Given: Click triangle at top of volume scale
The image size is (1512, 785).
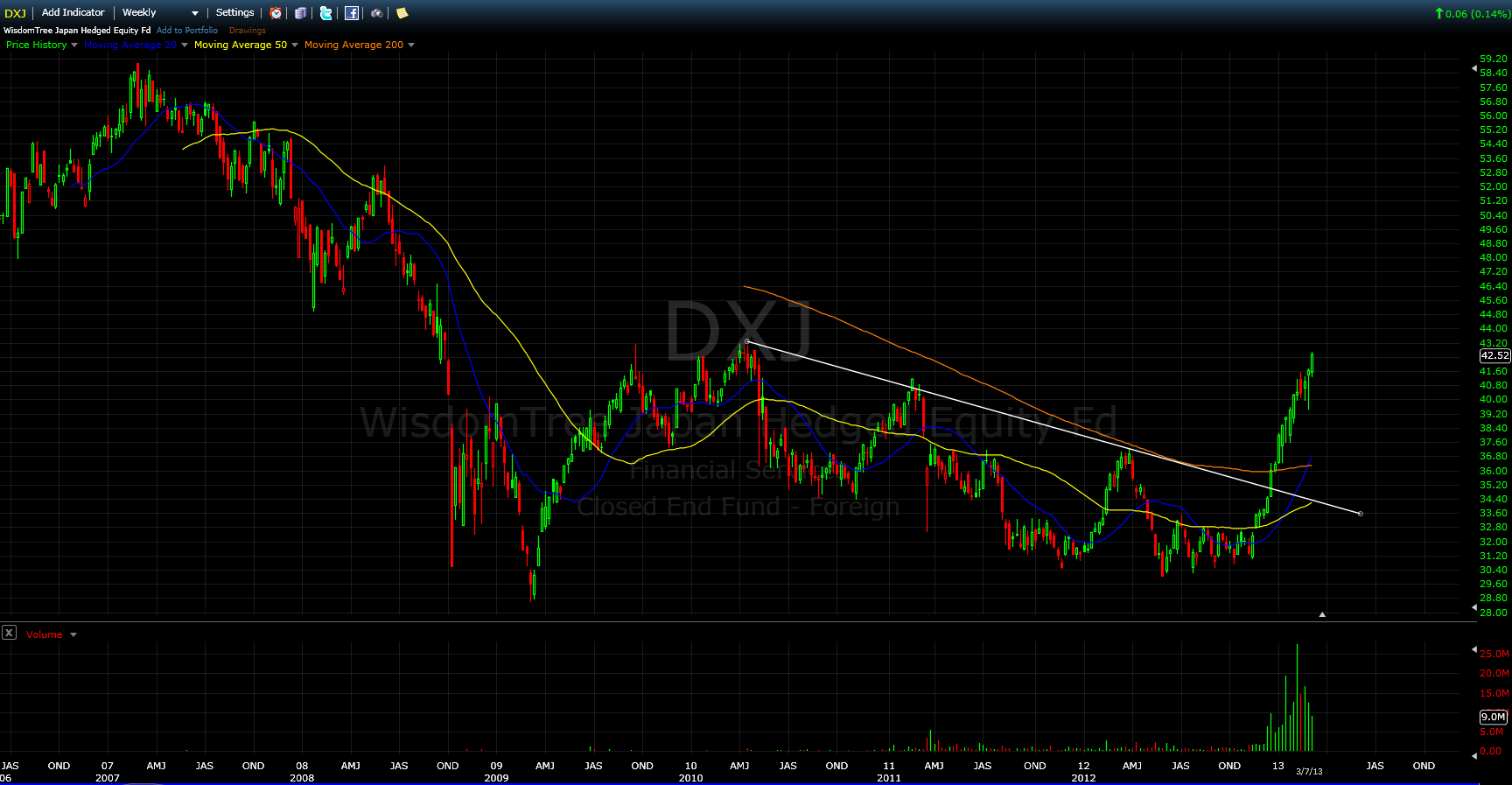Looking at the screenshot, I should [1473, 649].
